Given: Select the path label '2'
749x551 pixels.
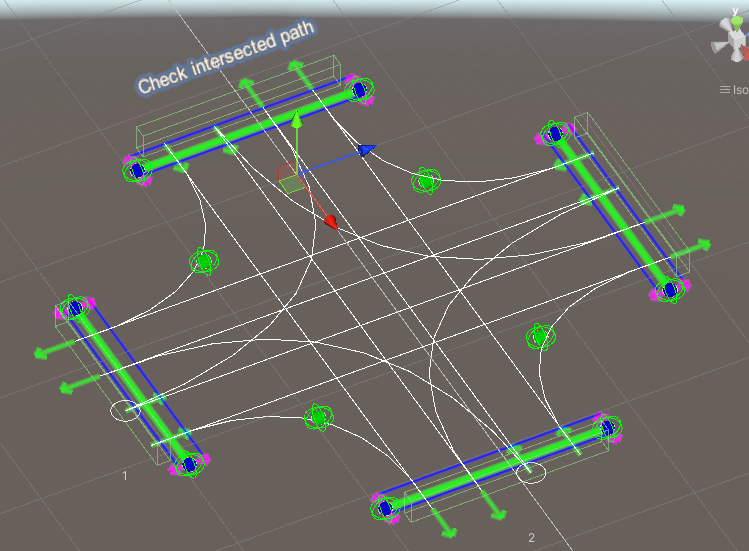Looking at the screenshot, I should 531,538.
